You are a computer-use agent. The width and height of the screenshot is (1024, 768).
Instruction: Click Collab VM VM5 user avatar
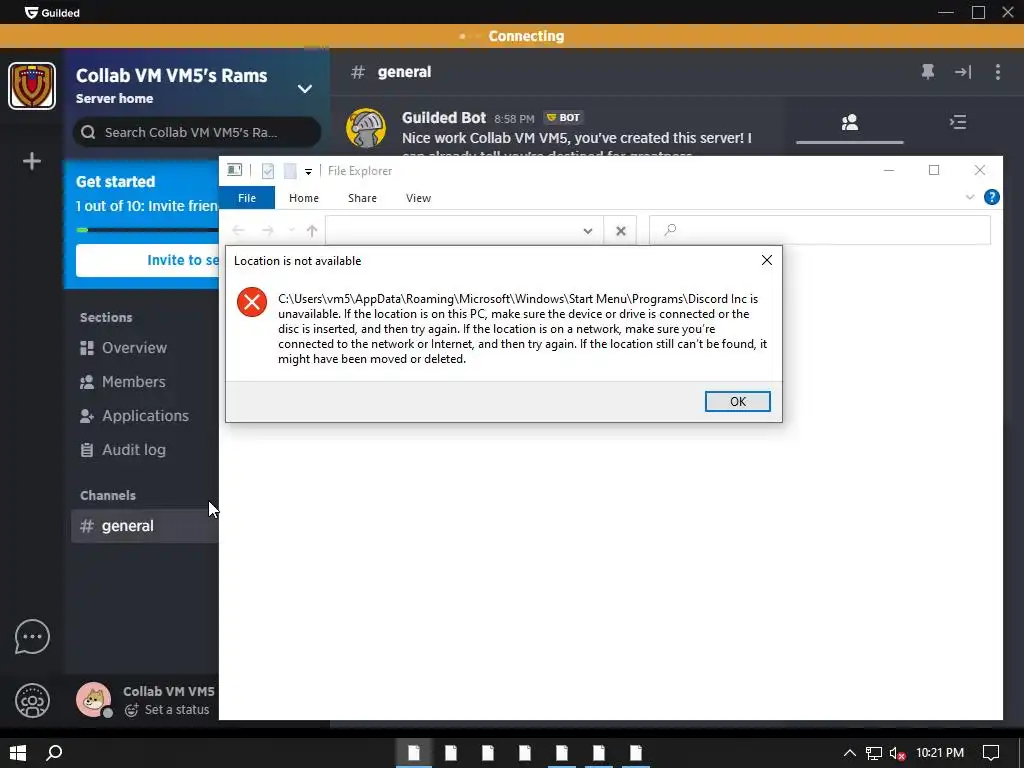click(x=93, y=699)
